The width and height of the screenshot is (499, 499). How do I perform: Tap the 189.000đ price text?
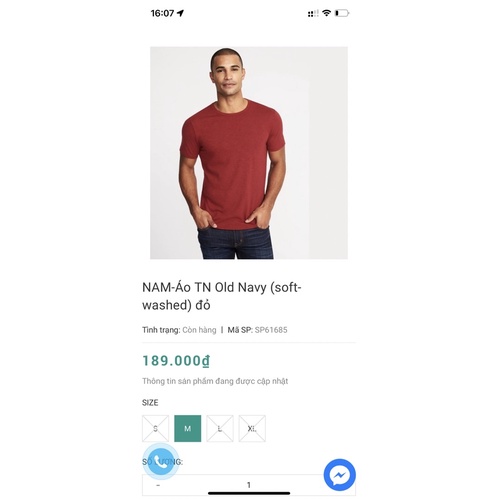click(176, 361)
